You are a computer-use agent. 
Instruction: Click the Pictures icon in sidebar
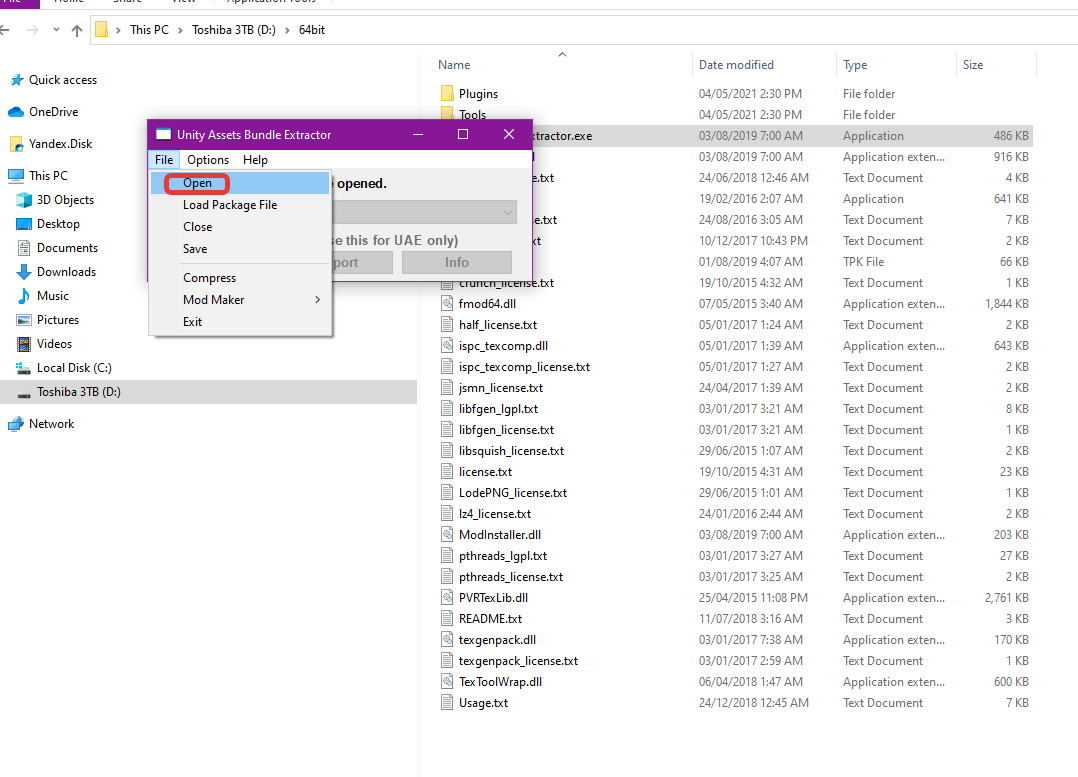24,320
